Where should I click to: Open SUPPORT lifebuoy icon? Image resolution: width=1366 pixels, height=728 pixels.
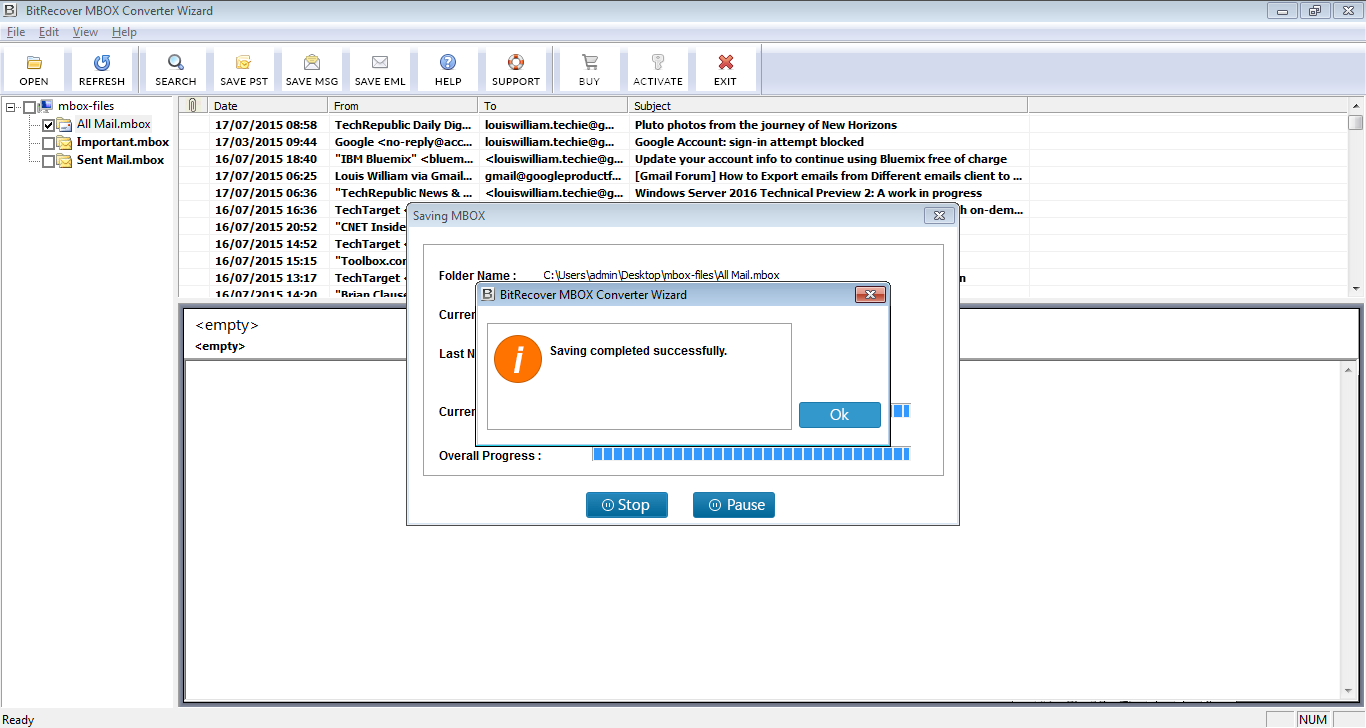(516, 70)
